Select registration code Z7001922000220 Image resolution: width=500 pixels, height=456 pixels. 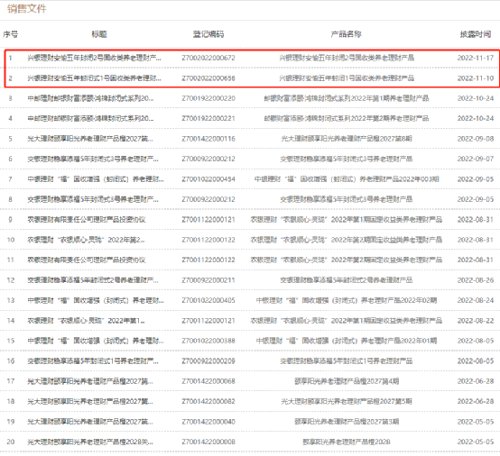point(208,98)
